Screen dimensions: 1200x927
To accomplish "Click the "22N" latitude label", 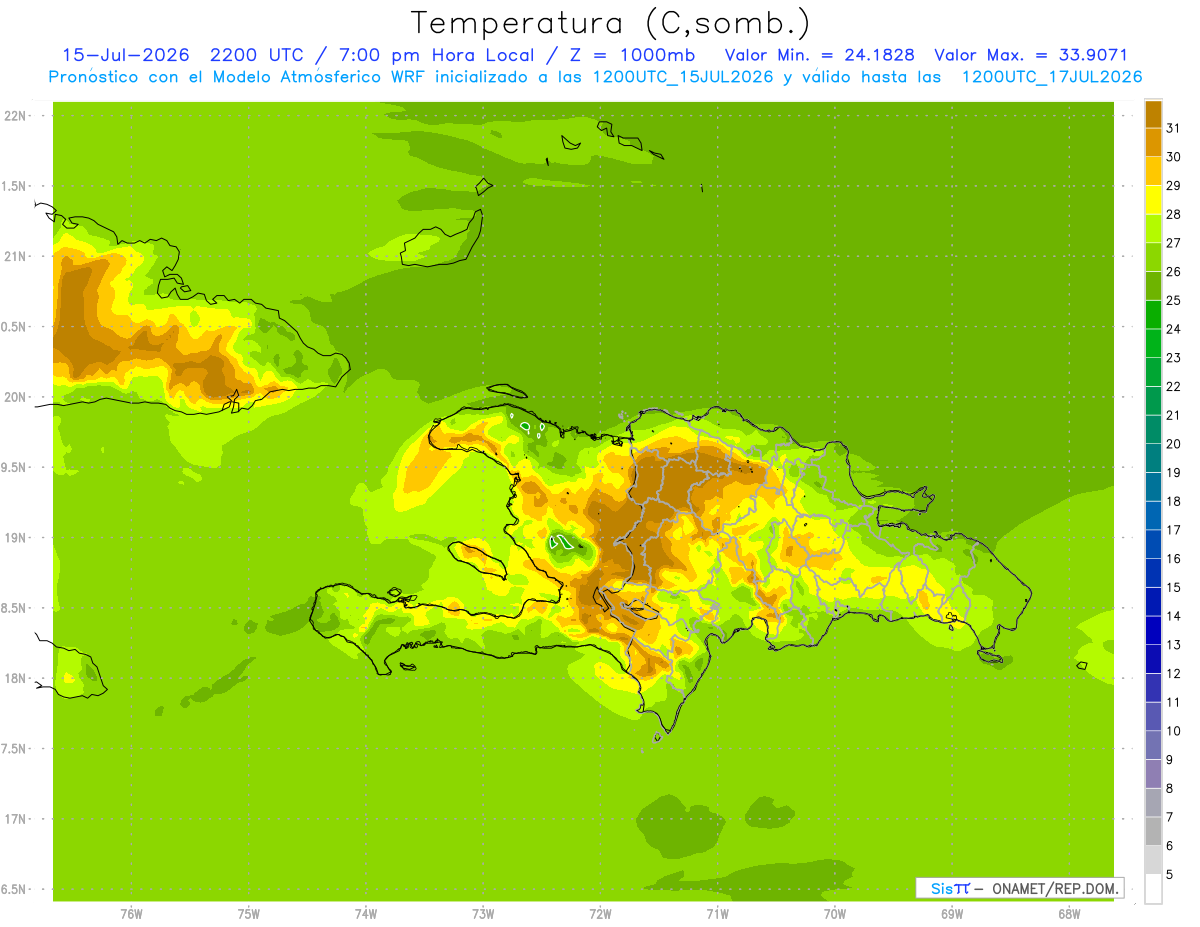I will point(15,116).
